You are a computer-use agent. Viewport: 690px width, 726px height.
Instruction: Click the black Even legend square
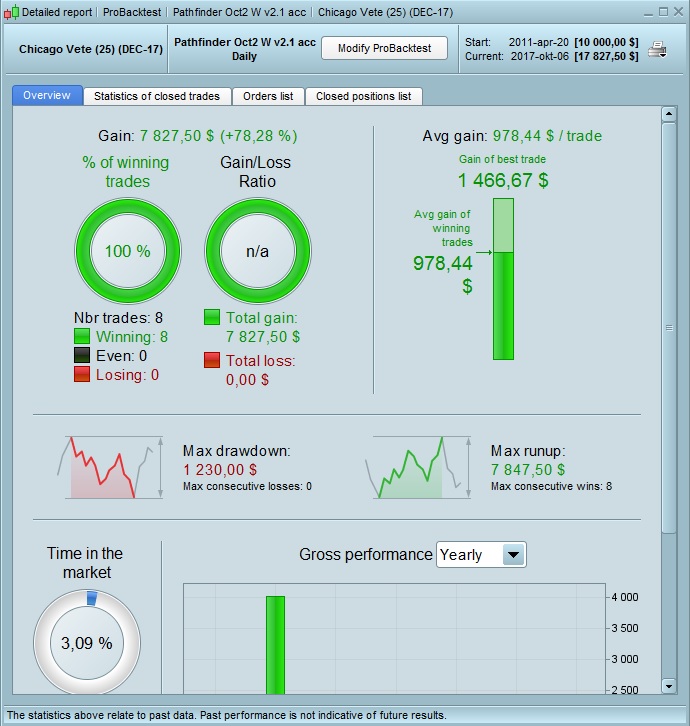click(82, 355)
